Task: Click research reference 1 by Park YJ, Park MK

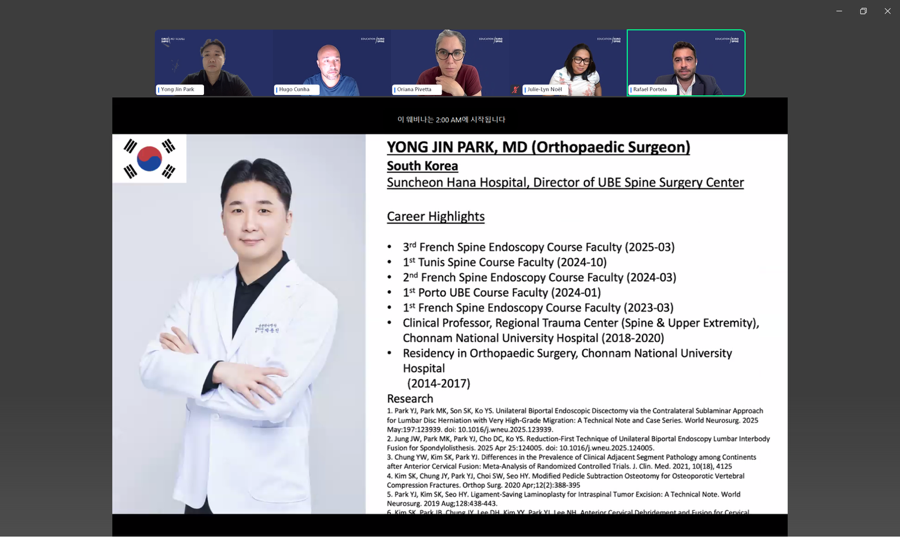Action: (x=575, y=420)
